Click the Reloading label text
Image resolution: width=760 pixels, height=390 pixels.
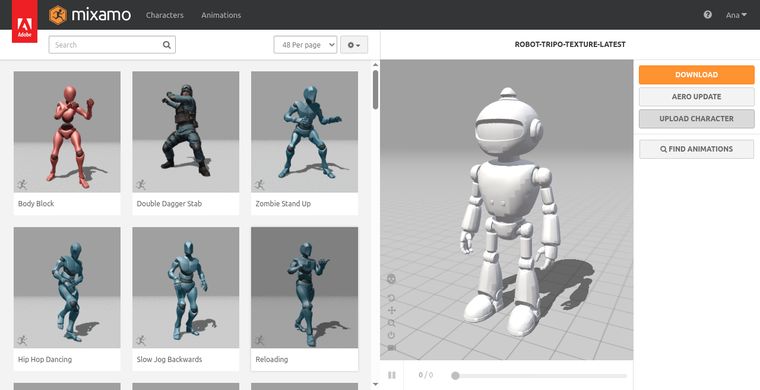271,359
